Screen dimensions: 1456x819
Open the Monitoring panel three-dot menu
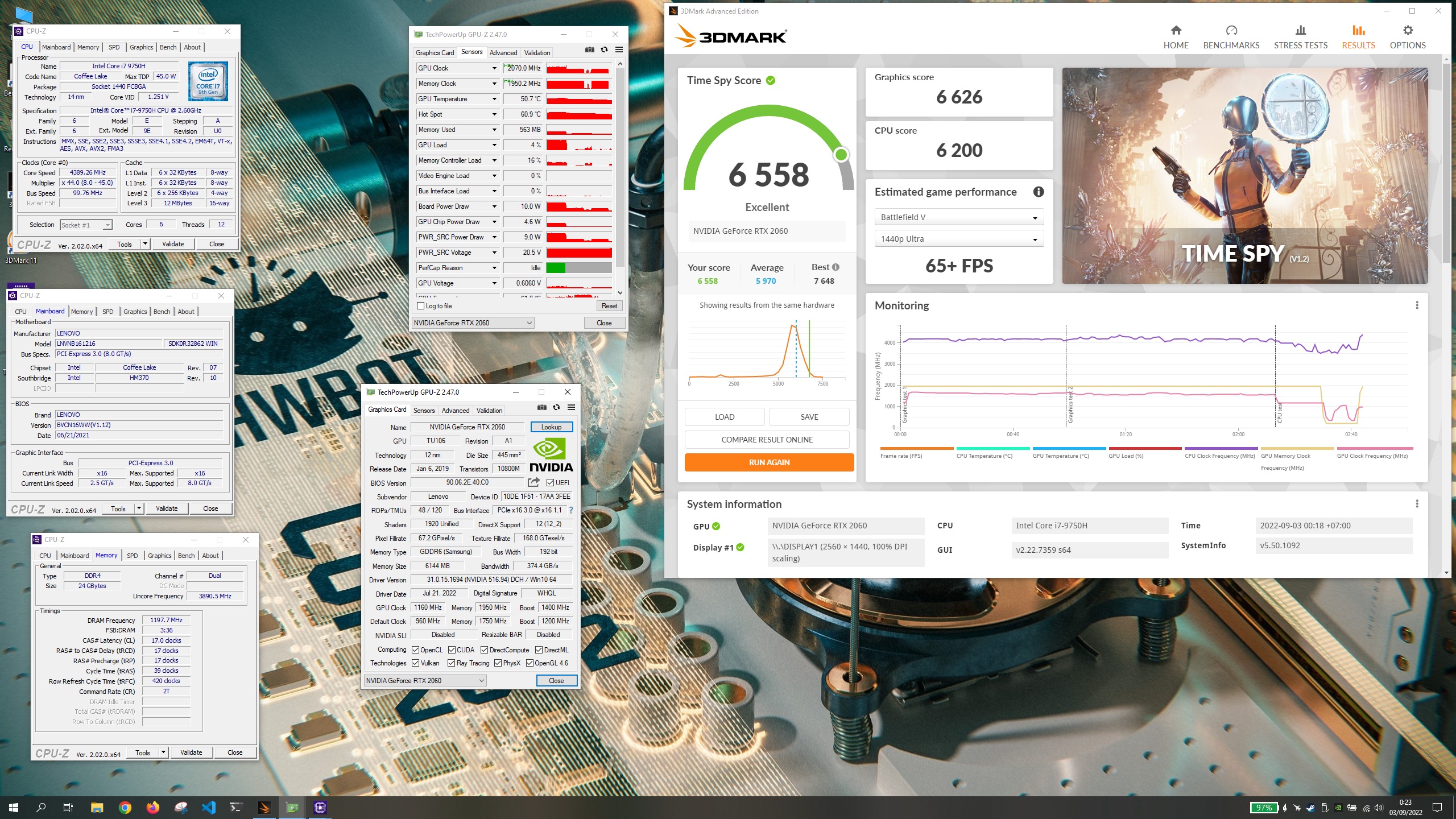tap(1417, 305)
